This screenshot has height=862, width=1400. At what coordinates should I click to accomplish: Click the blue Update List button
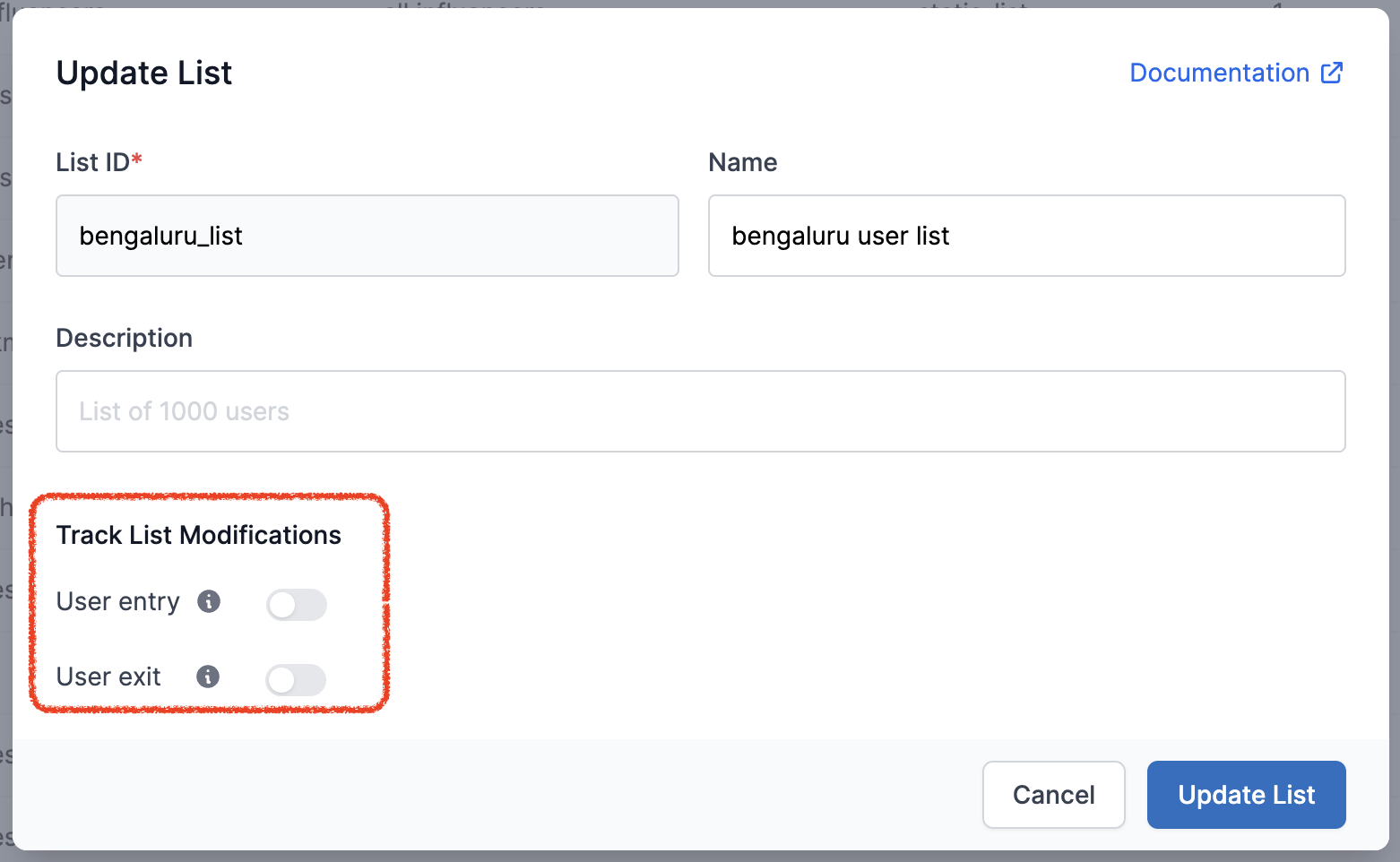1247,795
